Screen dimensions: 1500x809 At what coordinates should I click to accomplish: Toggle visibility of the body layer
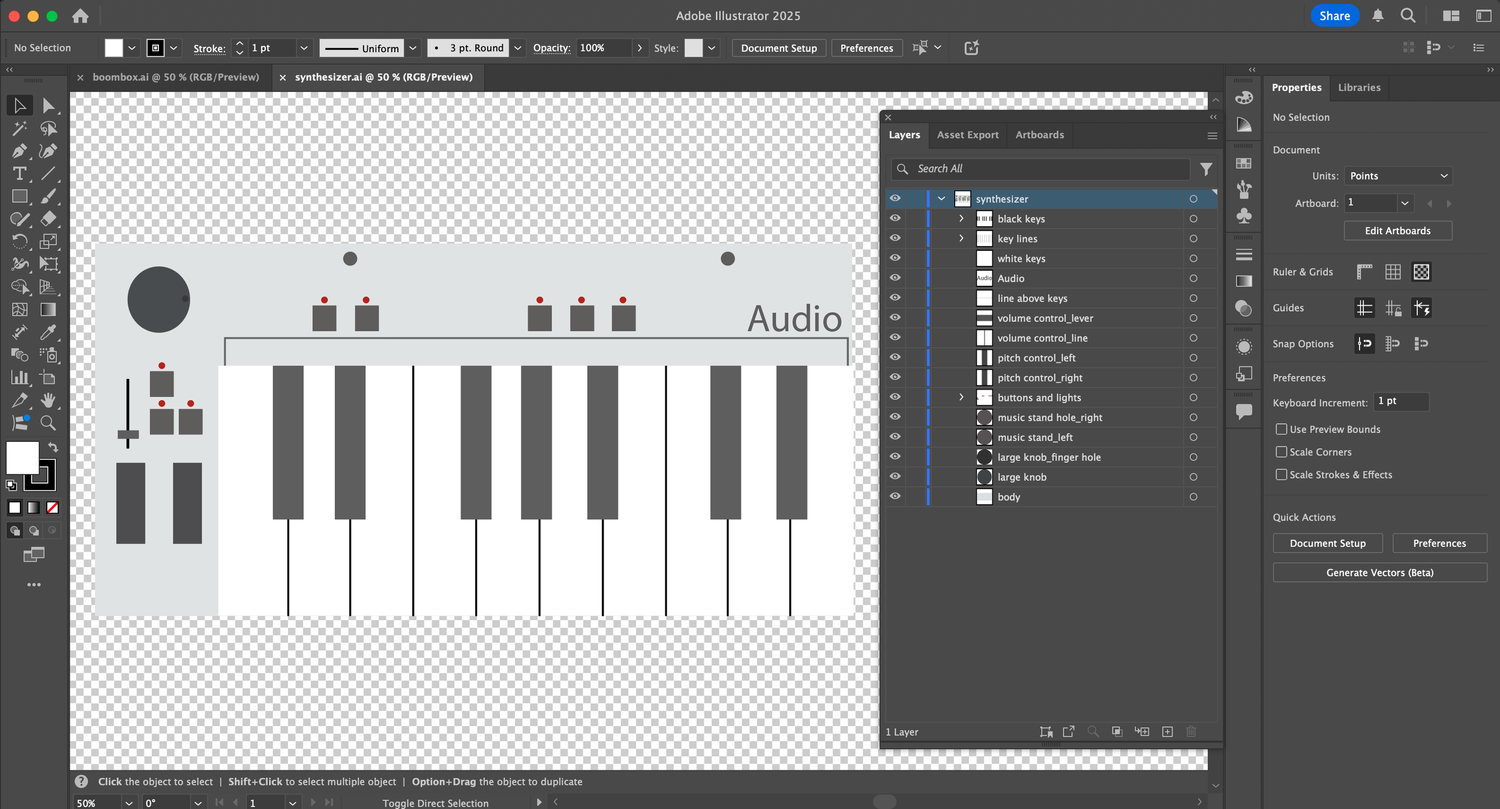(x=895, y=496)
